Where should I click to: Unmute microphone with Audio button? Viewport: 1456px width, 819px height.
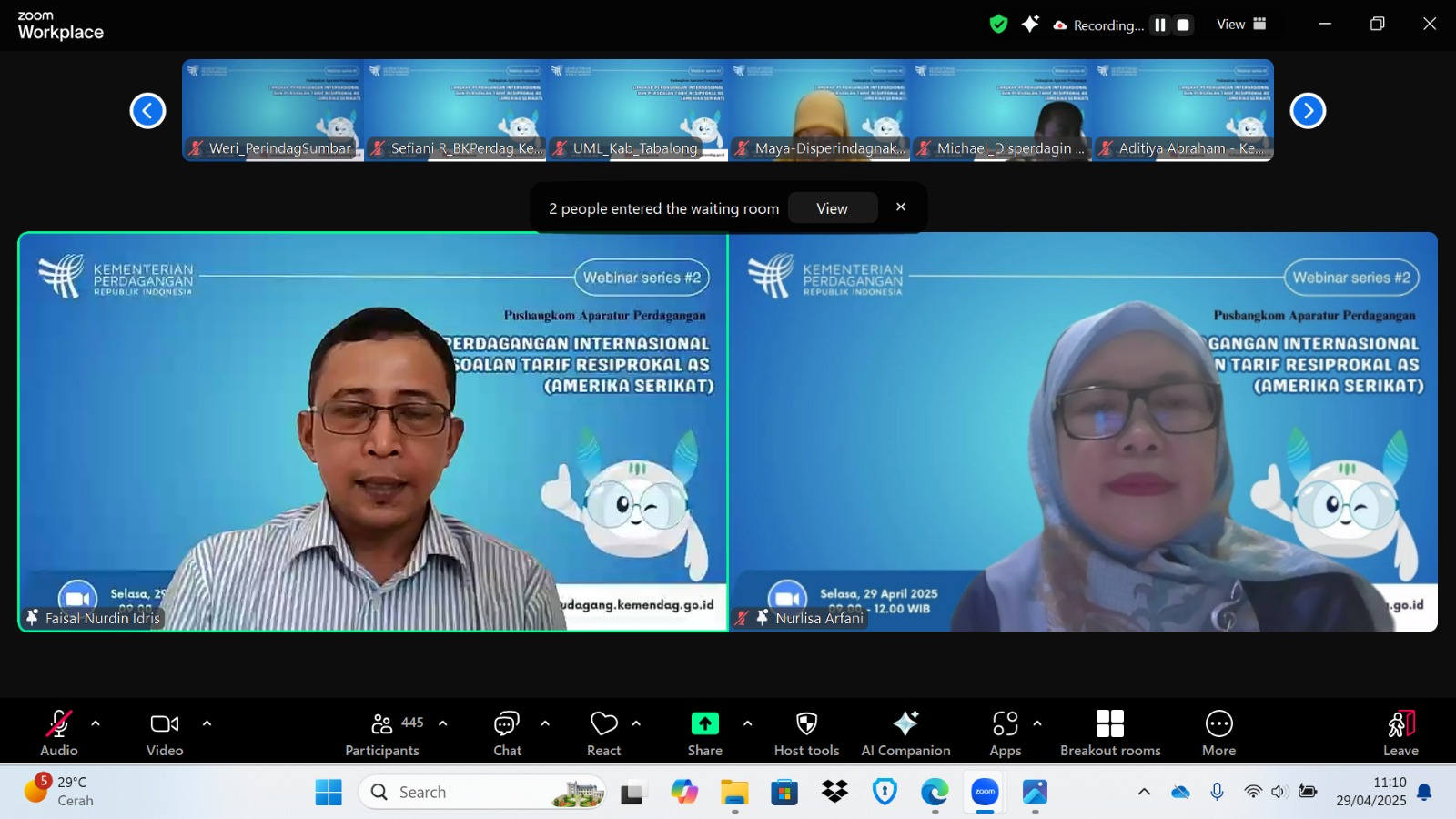(x=59, y=733)
